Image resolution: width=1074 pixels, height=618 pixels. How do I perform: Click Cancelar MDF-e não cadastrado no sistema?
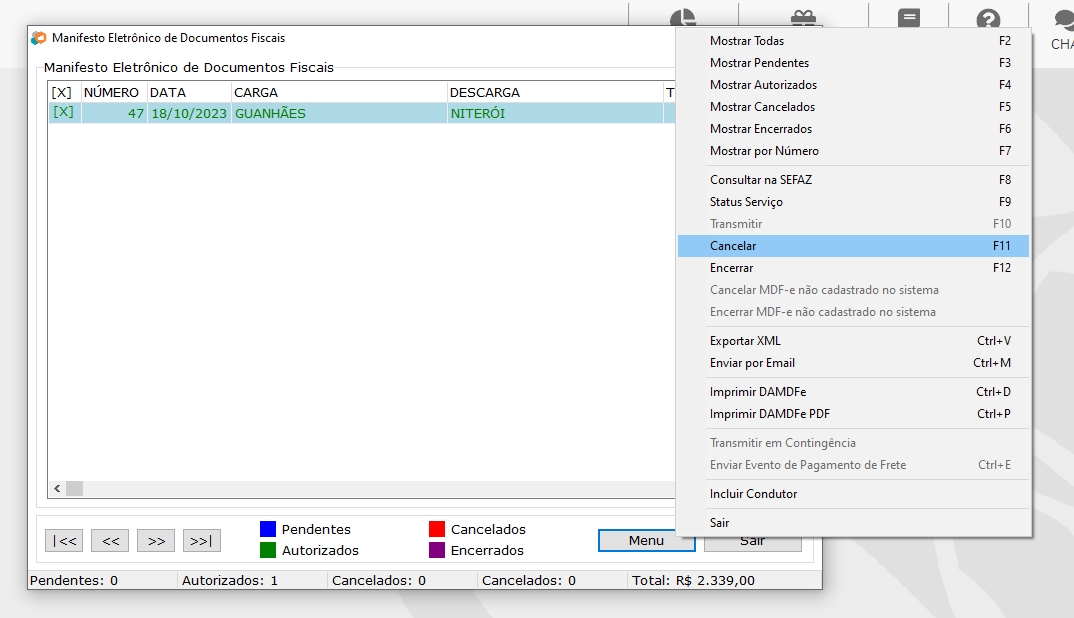point(853,290)
